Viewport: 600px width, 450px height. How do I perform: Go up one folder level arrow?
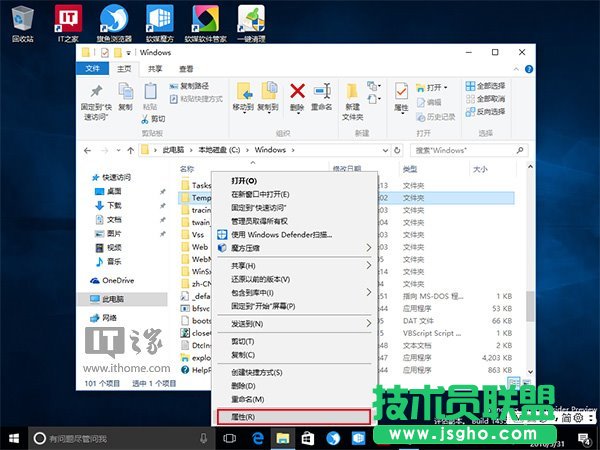(x=130, y=150)
